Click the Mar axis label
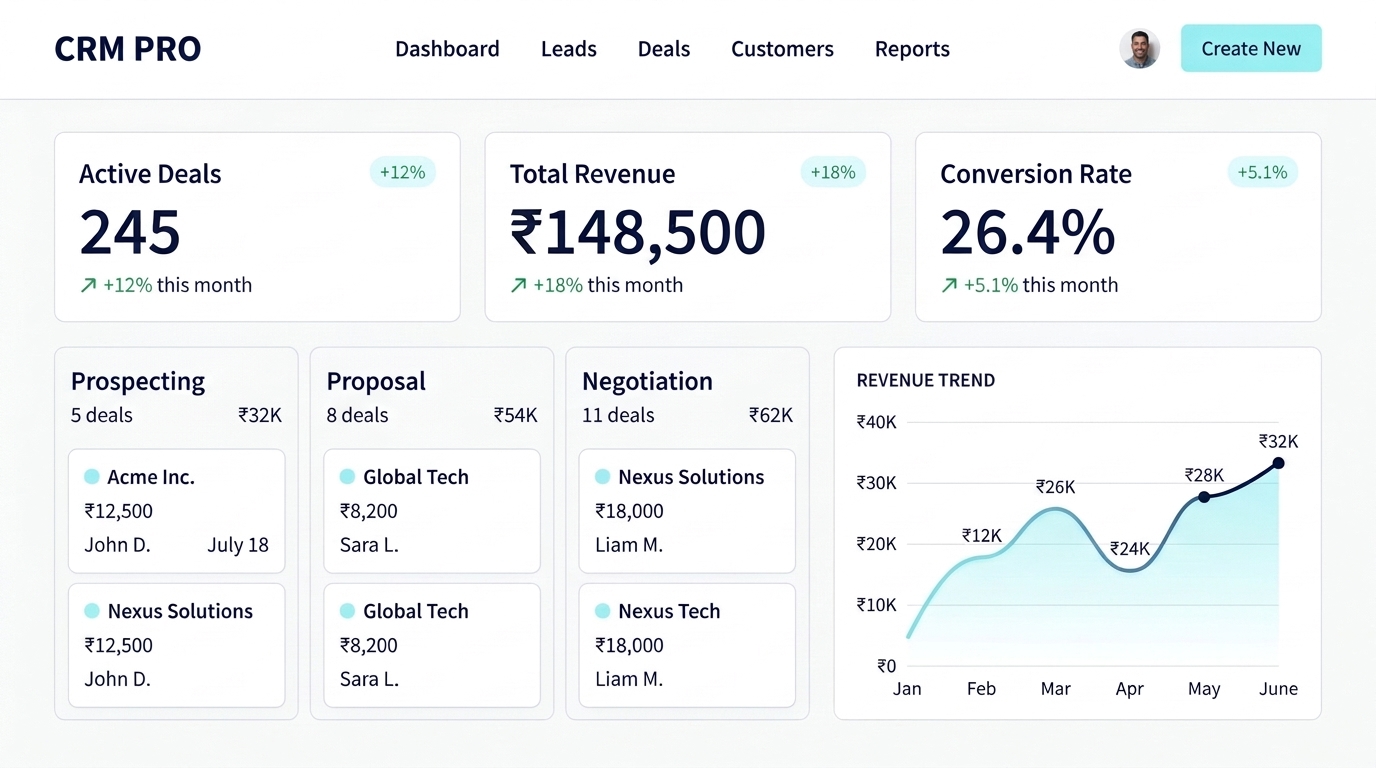 (1055, 689)
